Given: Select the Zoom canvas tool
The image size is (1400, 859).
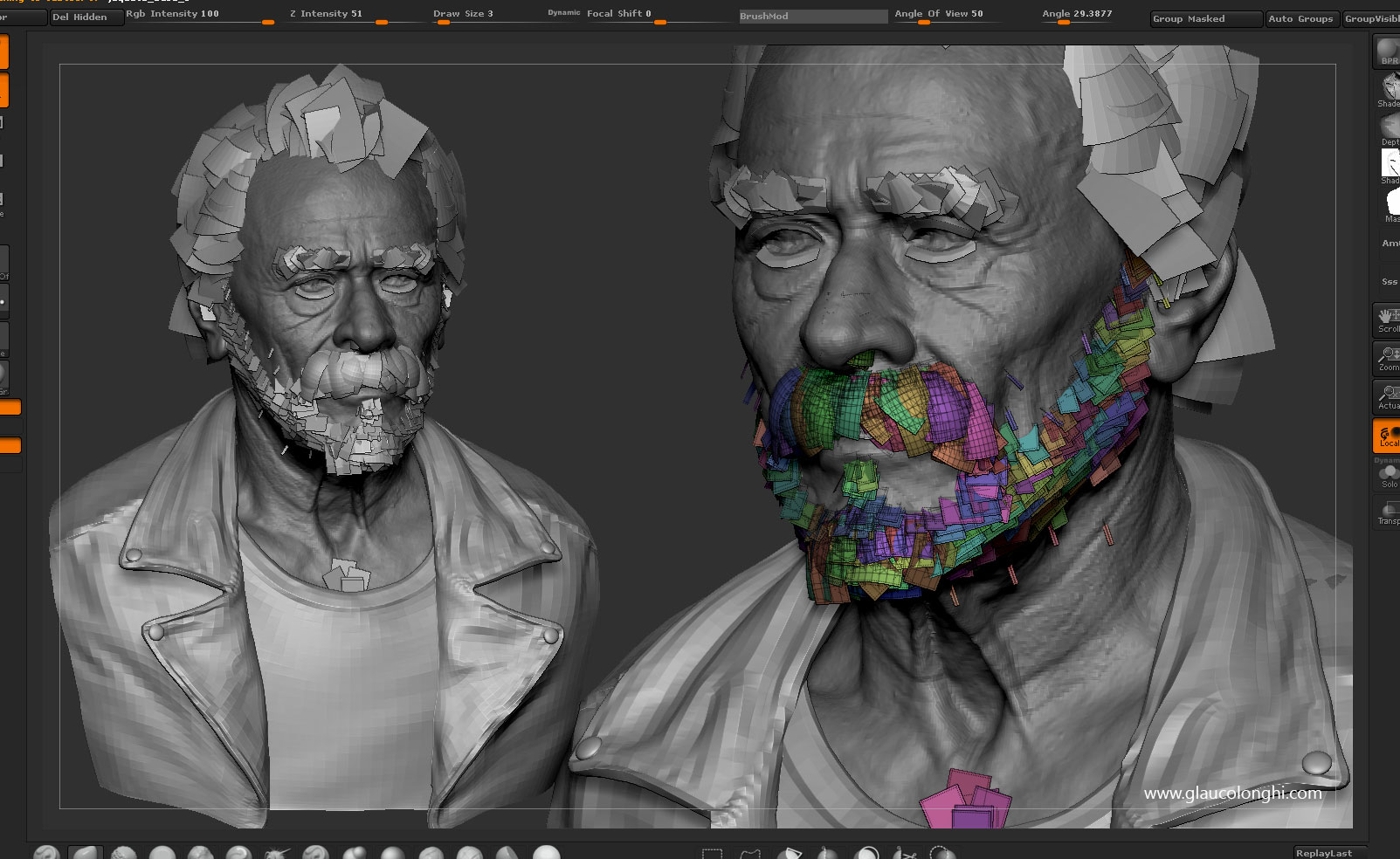Looking at the screenshot, I should click(1388, 358).
